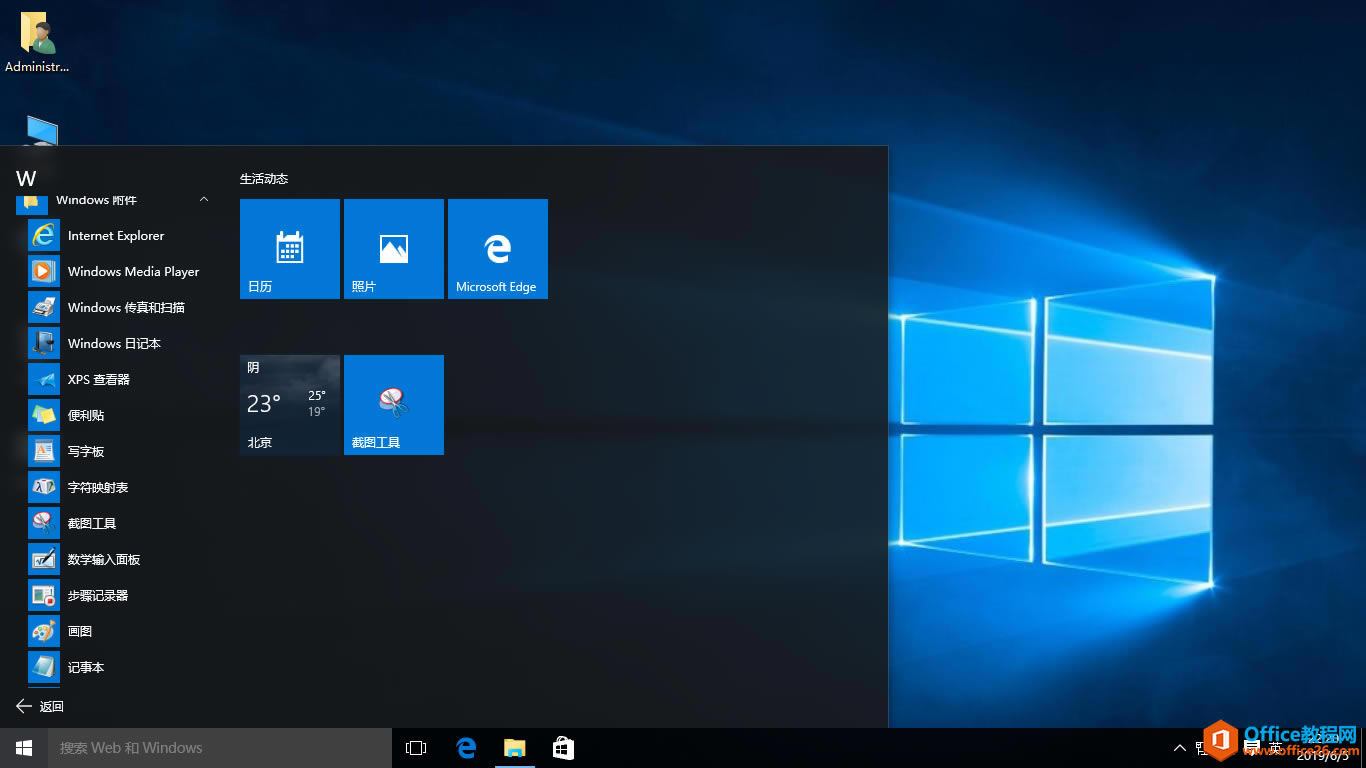Open 字符映射表 character map

pos(116,488)
